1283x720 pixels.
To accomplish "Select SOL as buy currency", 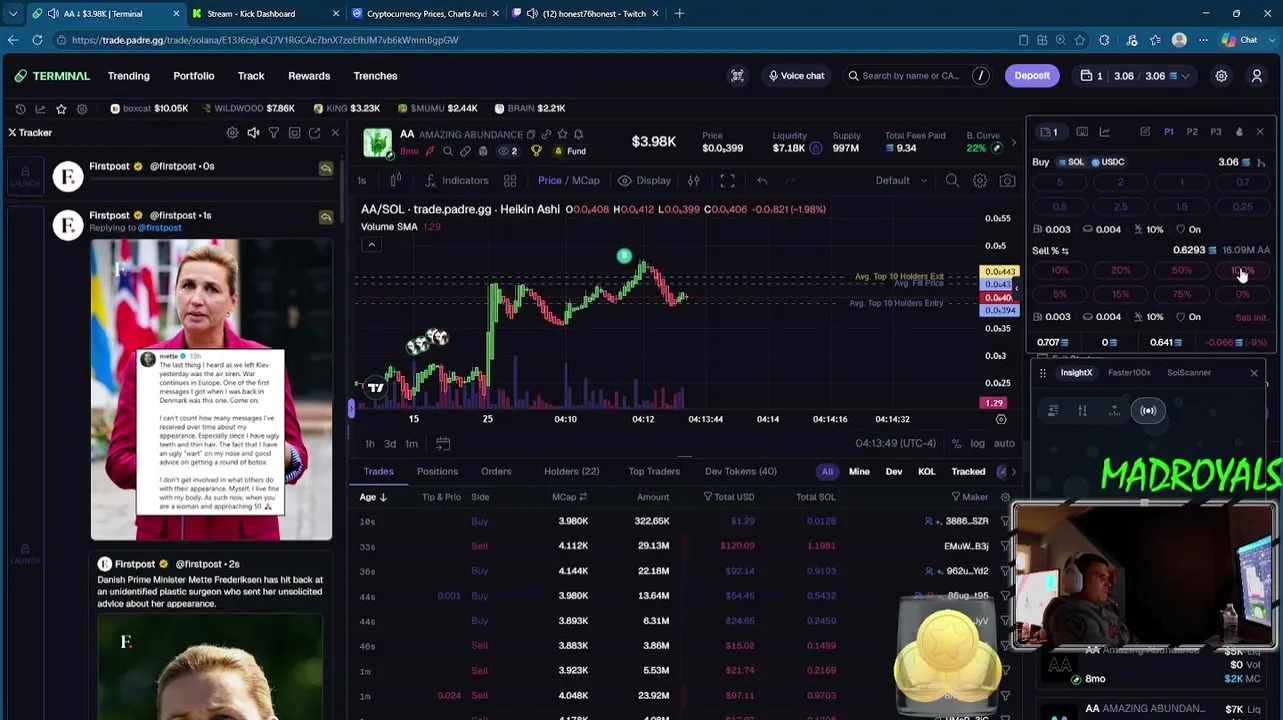I will [1070, 162].
